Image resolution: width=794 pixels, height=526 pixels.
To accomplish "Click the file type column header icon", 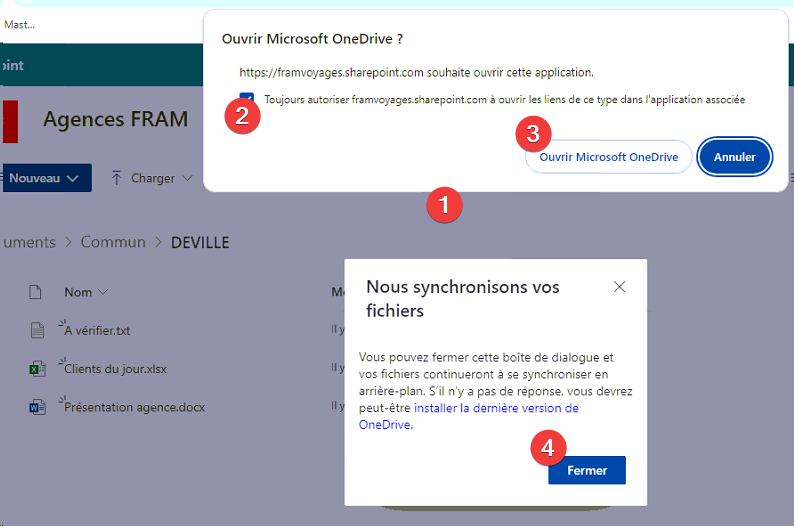I will (35, 292).
